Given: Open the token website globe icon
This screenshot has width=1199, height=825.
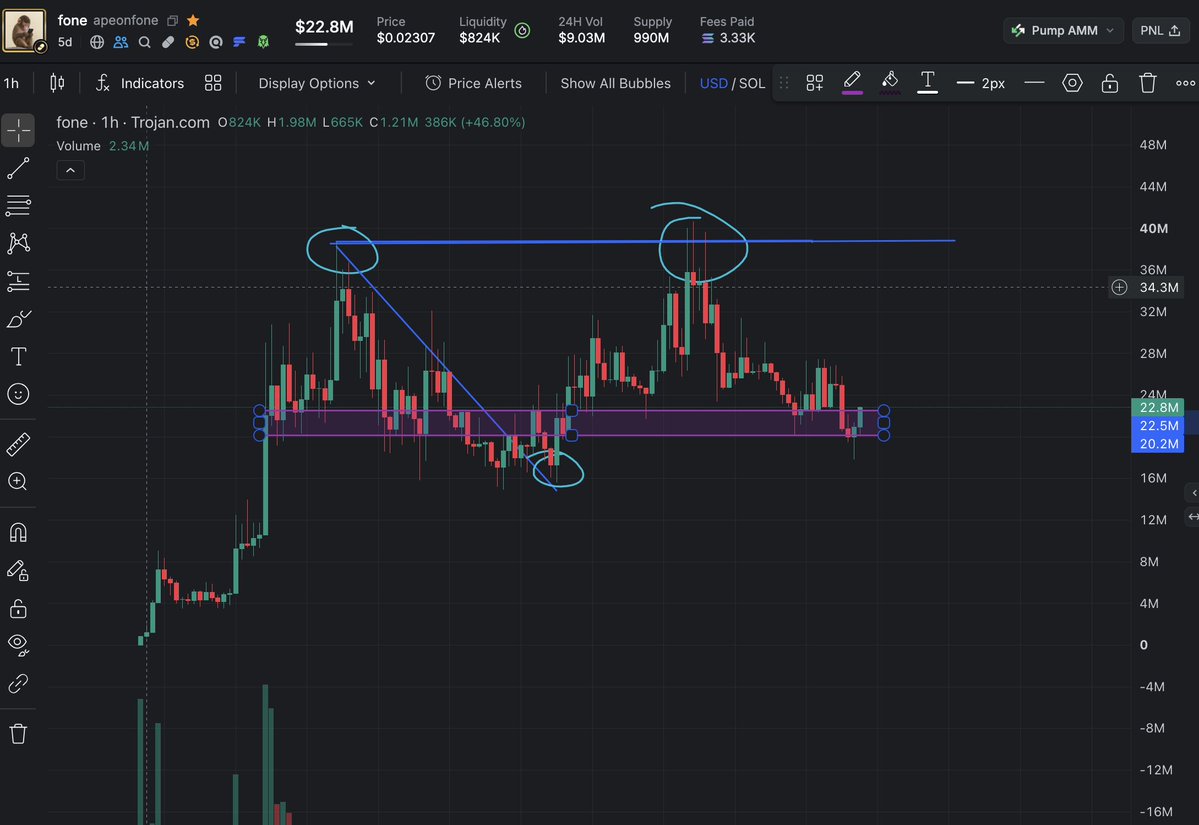Looking at the screenshot, I should [x=97, y=42].
